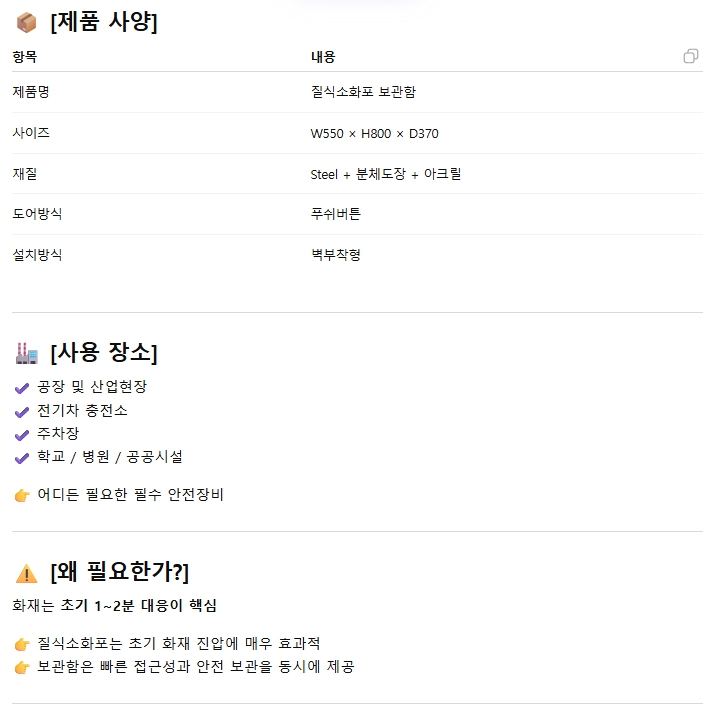Screen dimensions: 717x713
Task: Click the factory emoji beside 사용 장소
Action: (27, 353)
